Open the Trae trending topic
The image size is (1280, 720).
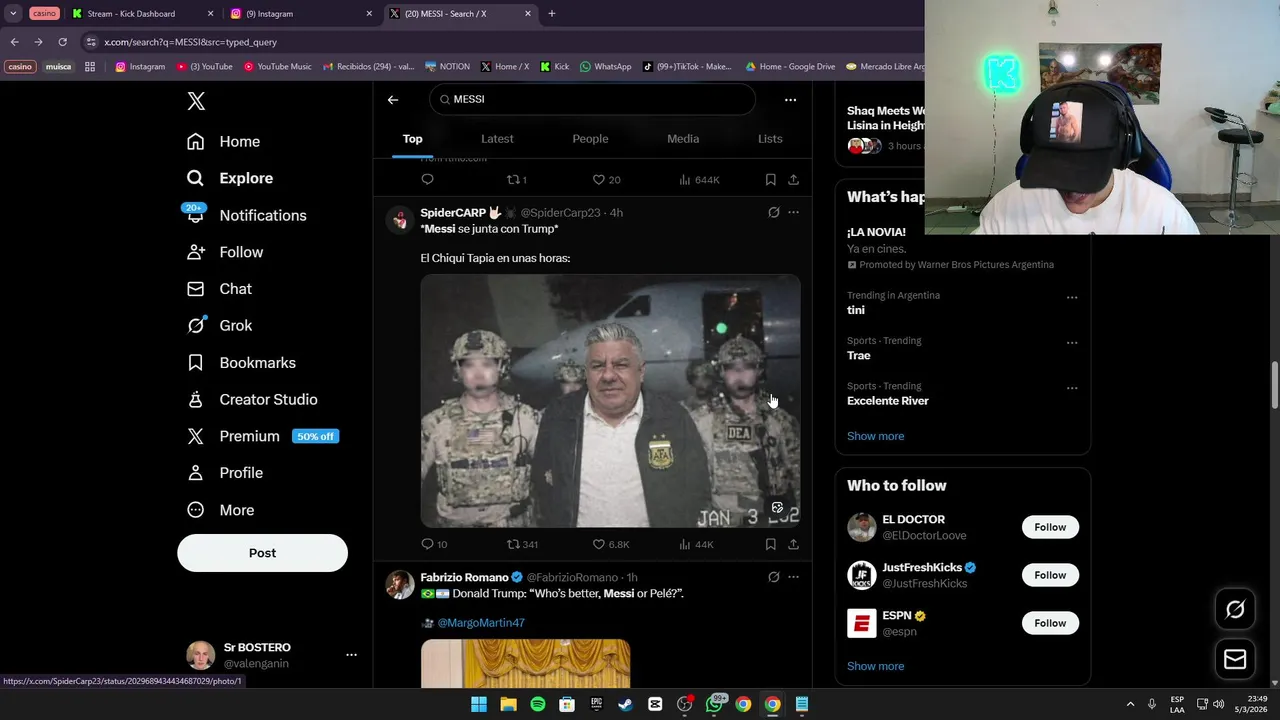point(858,355)
